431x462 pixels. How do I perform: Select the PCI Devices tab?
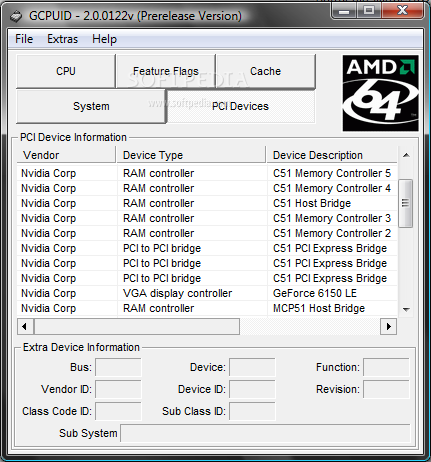point(240,106)
